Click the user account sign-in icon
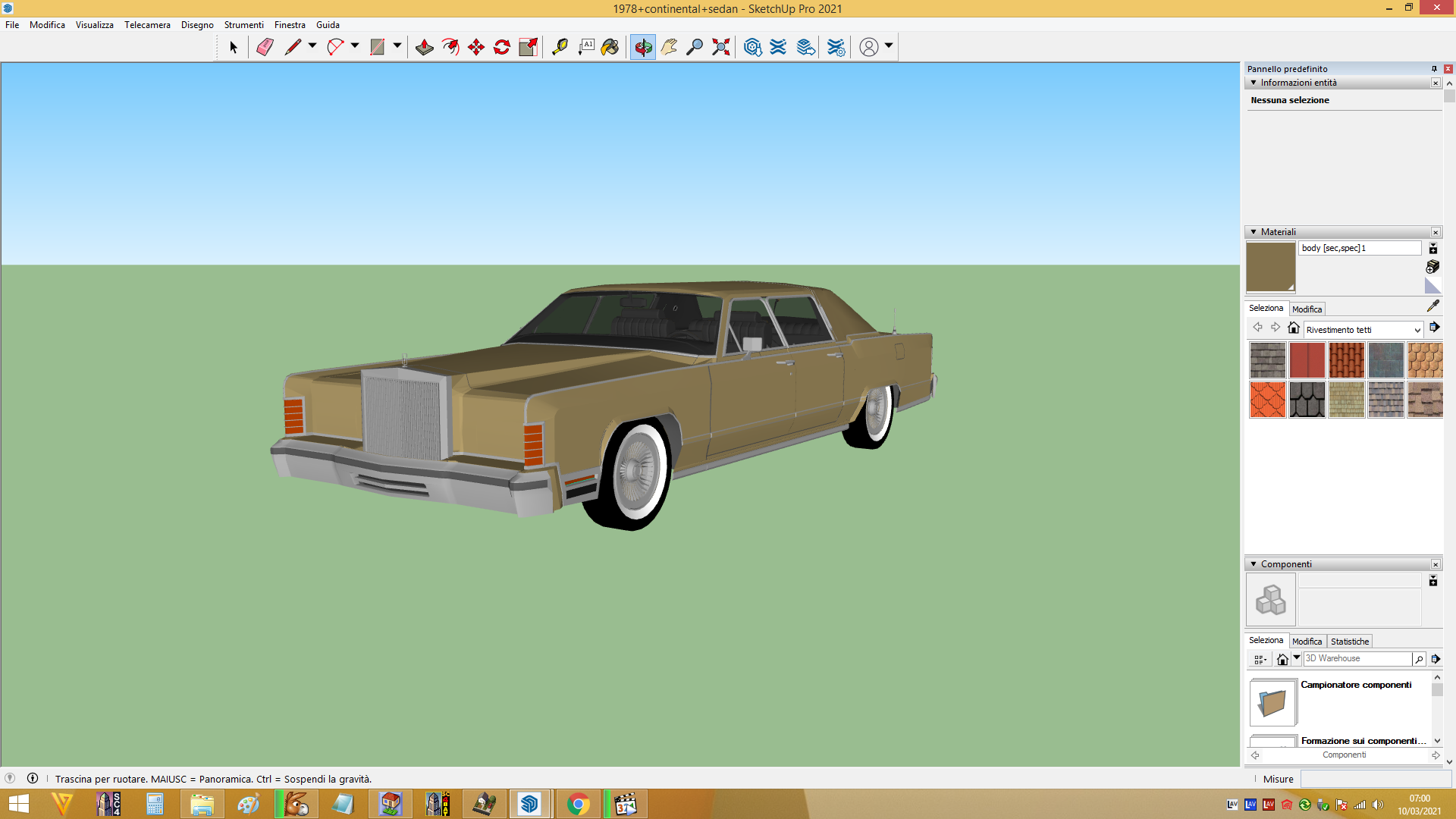This screenshot has height=819, width=1456. coord(869,47)
